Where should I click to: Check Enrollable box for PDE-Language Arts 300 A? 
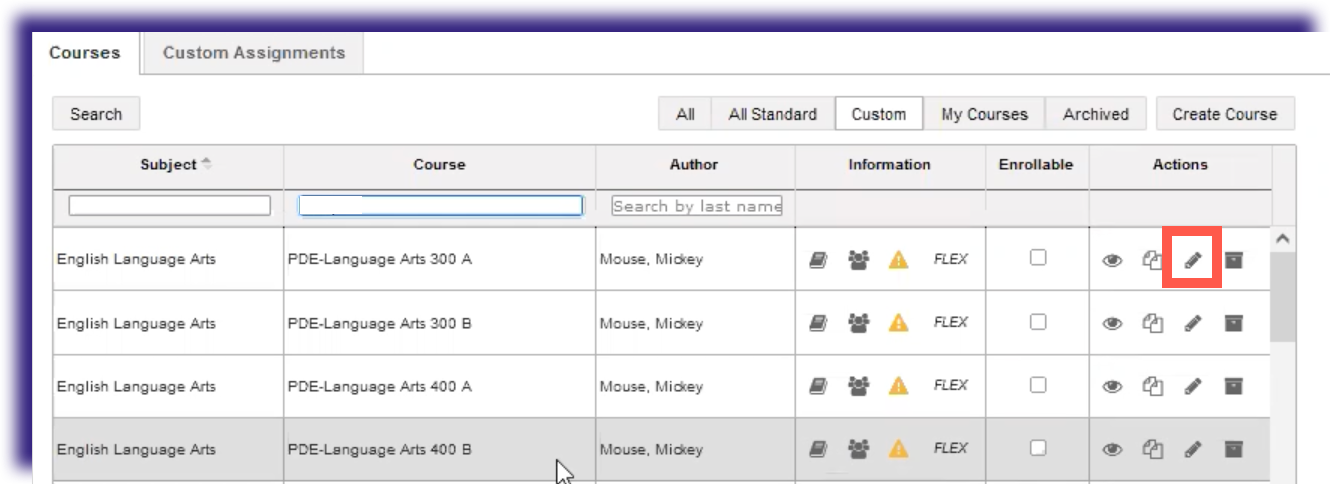point(1038,258)
